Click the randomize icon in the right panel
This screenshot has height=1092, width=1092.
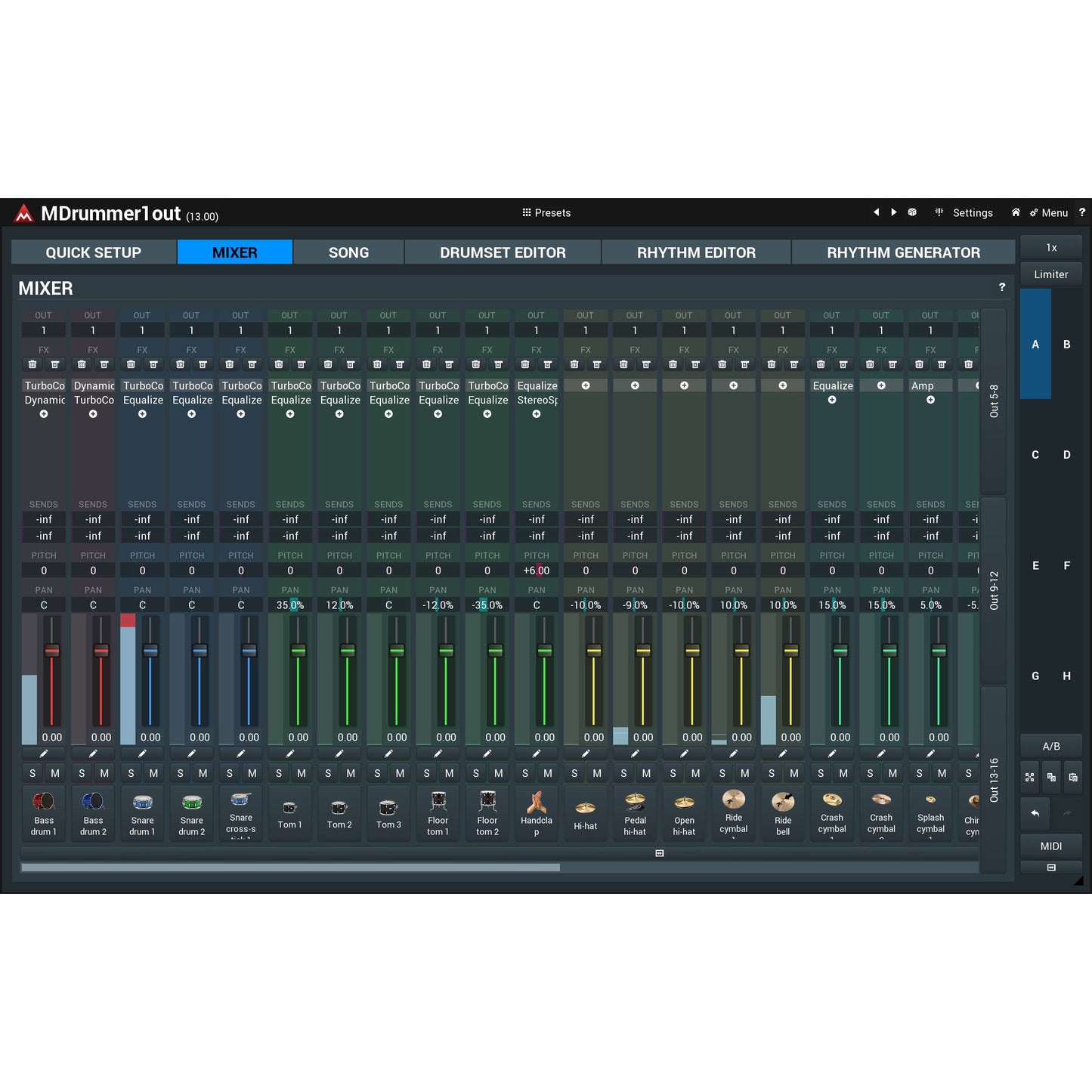click(x=1029, y=777)
